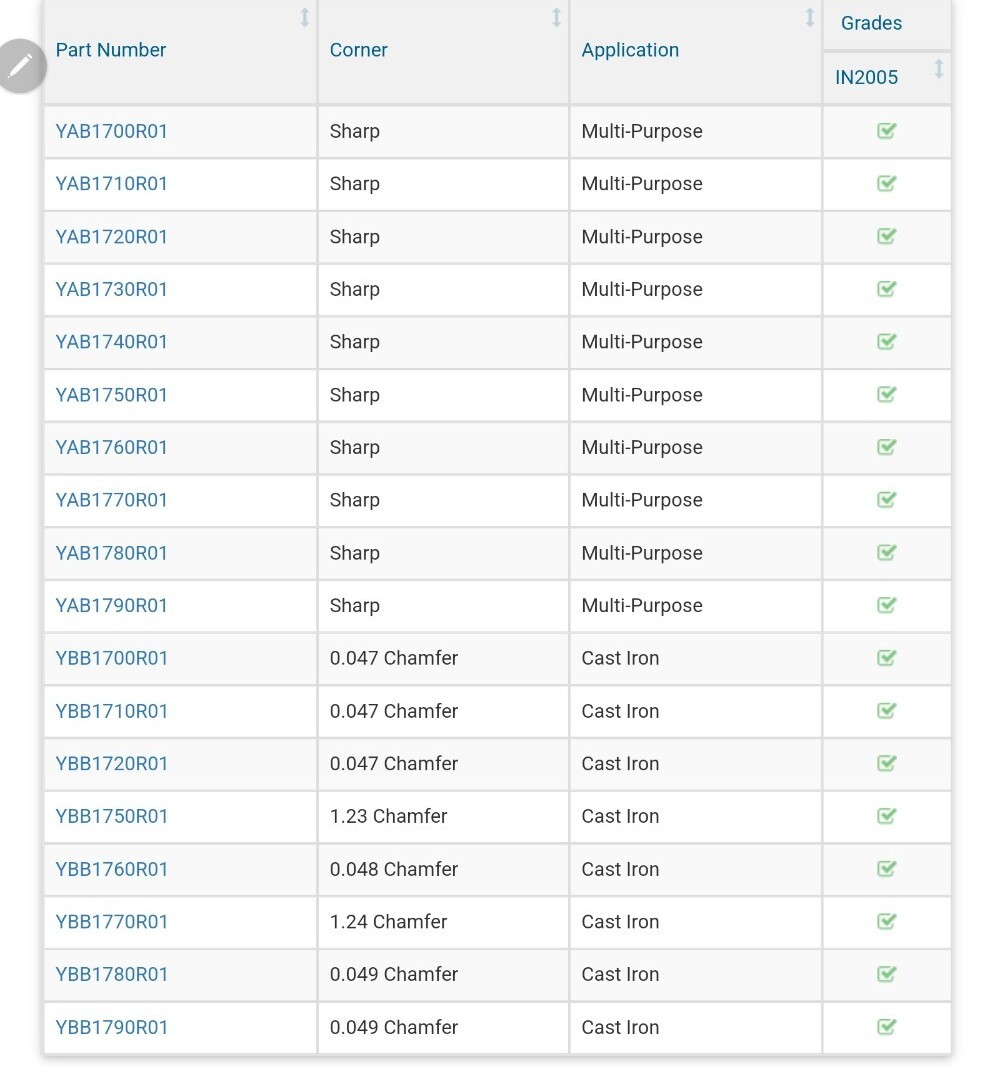Viewport: 1000px width, 1067px height.
Task: Open part number YBB1770R01
Action: 112,921
